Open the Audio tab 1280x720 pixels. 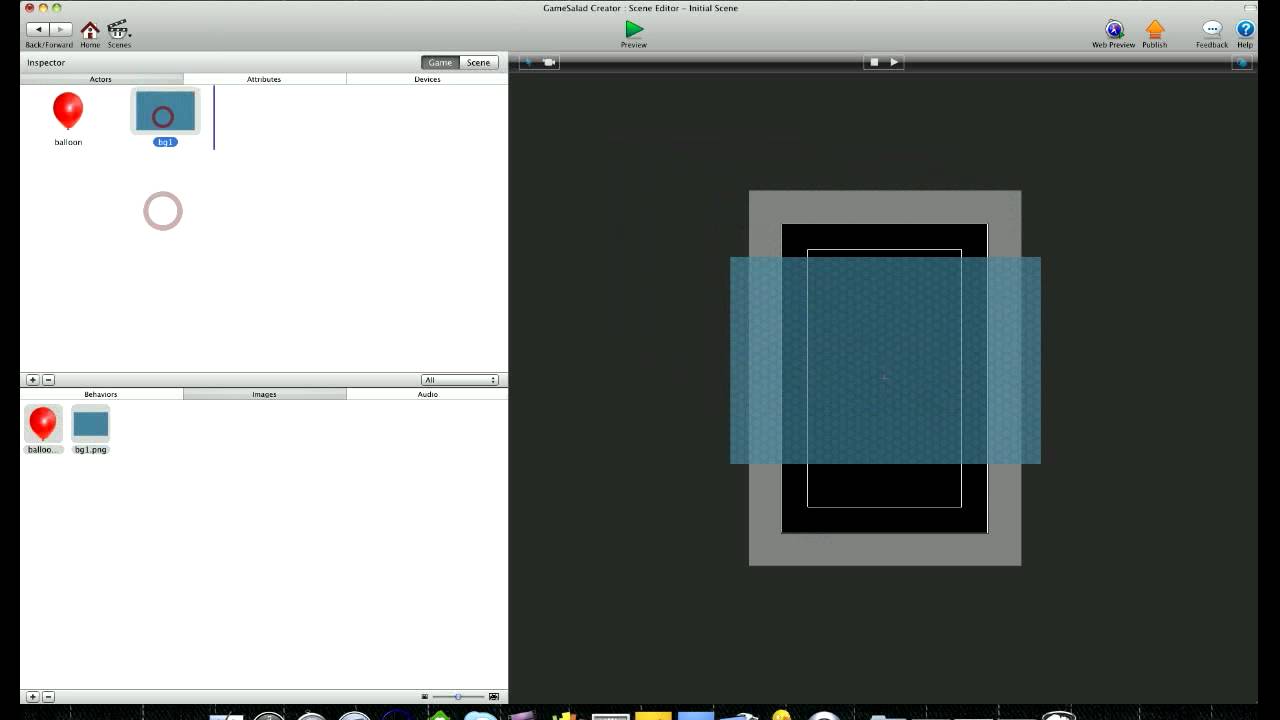click(x=427, y=394)
